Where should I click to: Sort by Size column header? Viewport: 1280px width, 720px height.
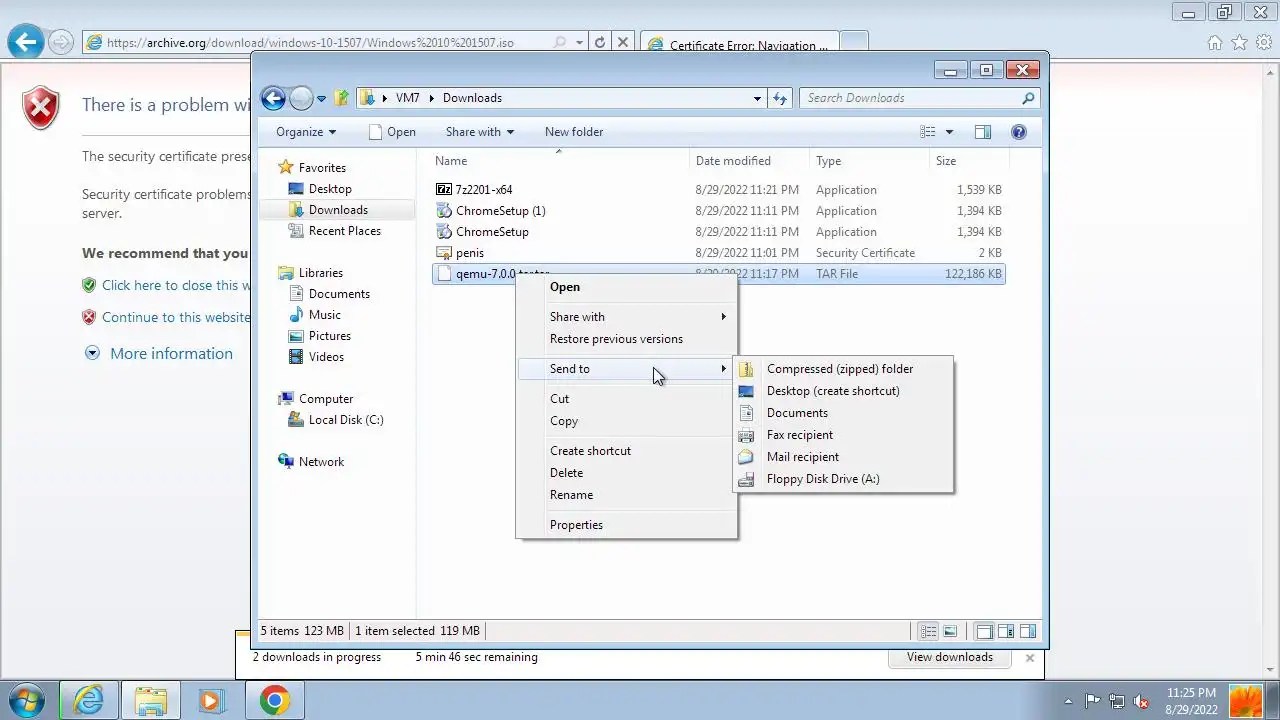click(969, 161)
